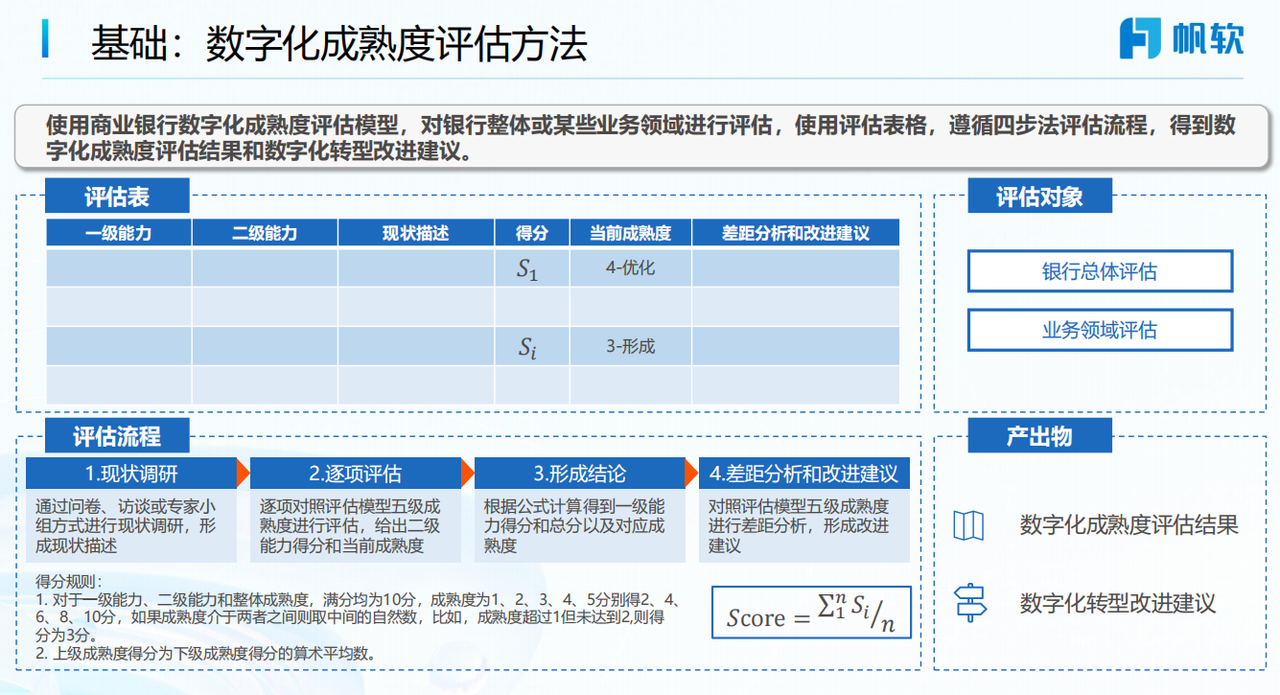Click the orange arrow after 1.现状调研

(243, 473)
